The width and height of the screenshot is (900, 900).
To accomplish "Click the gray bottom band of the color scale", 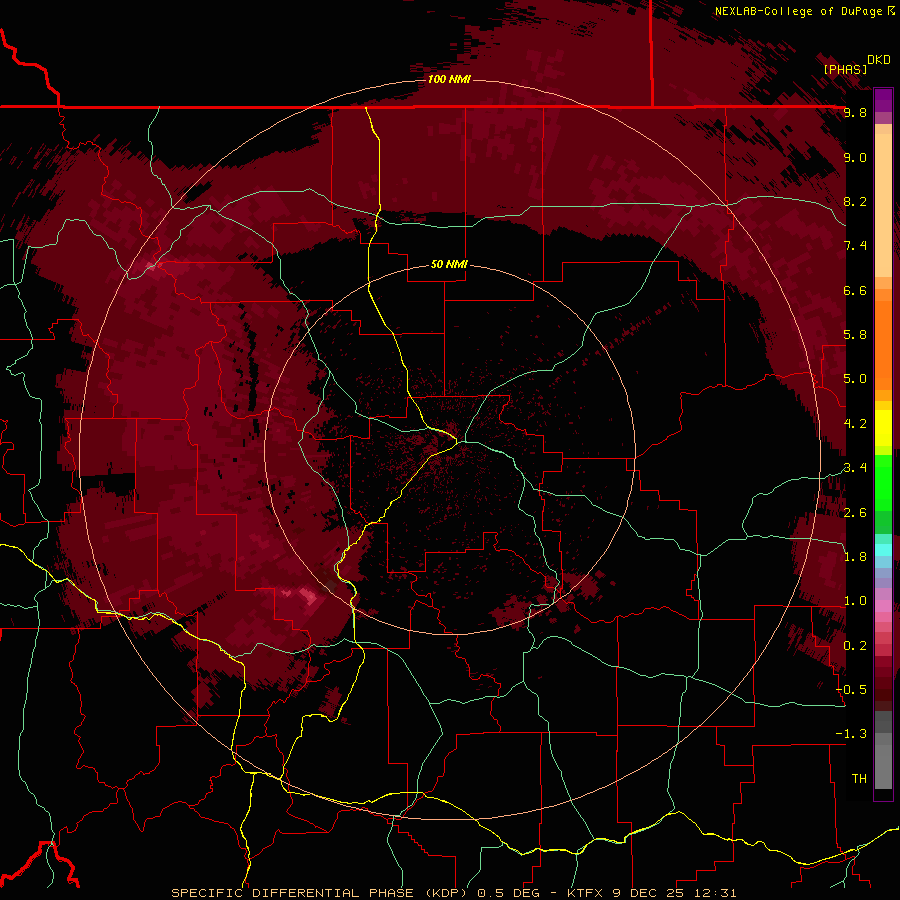I will [x=883, y=763].
